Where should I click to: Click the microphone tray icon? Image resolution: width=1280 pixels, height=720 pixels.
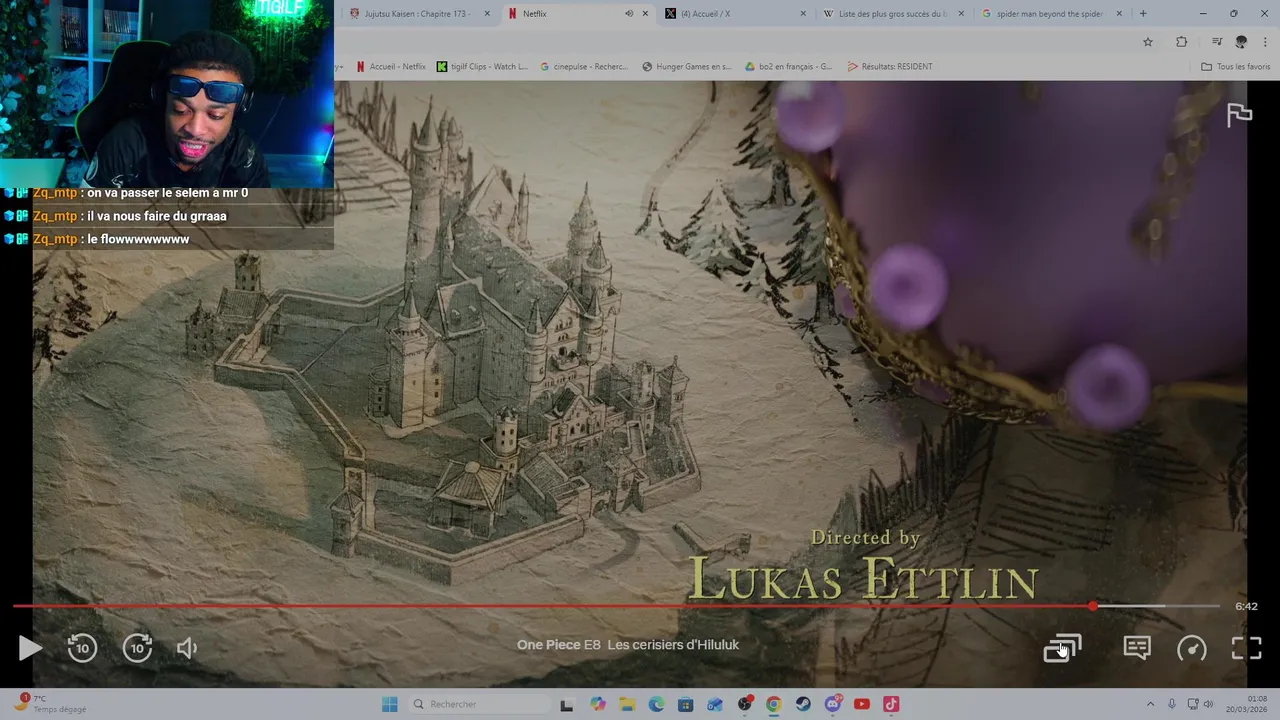[1172, 704]
